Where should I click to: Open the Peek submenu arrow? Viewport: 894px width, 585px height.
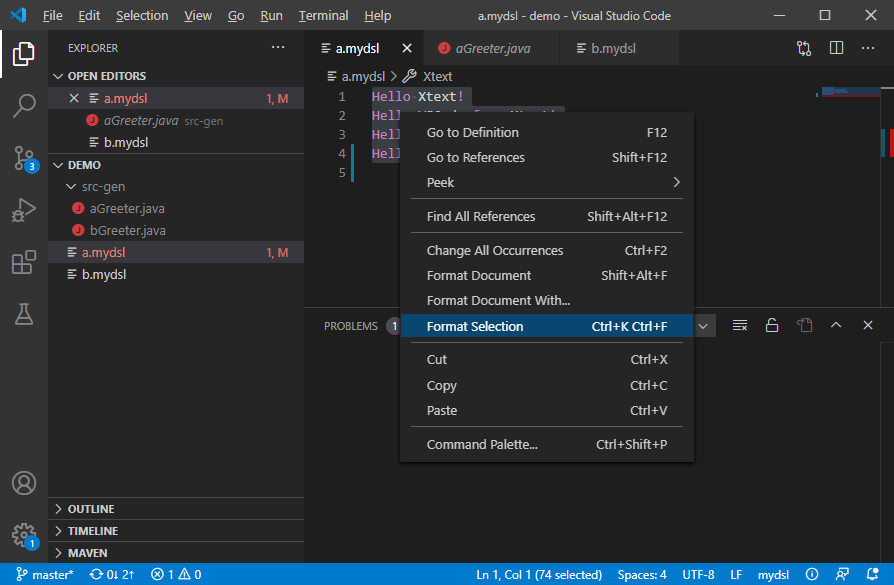point(676,182)
